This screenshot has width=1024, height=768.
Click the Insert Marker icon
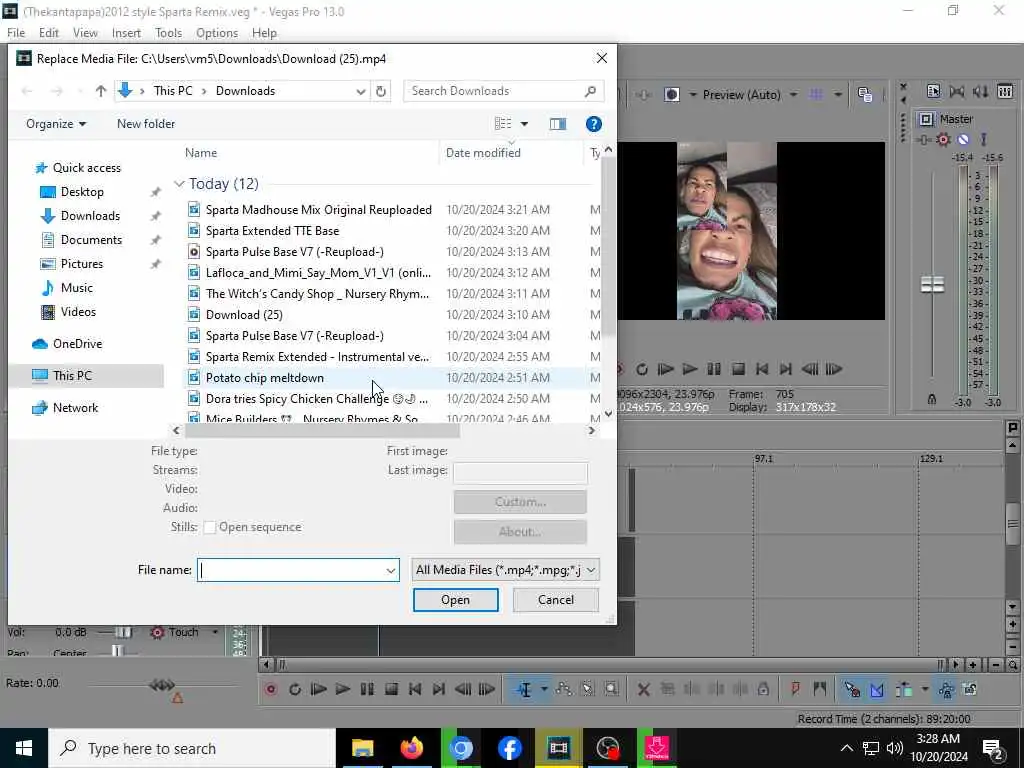click(x=795, y=689)
